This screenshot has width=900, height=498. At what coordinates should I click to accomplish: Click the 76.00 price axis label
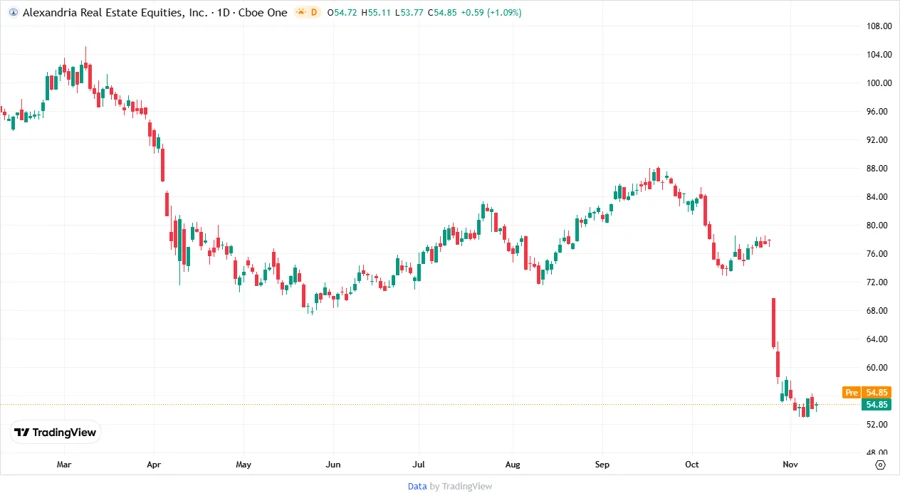879,254
